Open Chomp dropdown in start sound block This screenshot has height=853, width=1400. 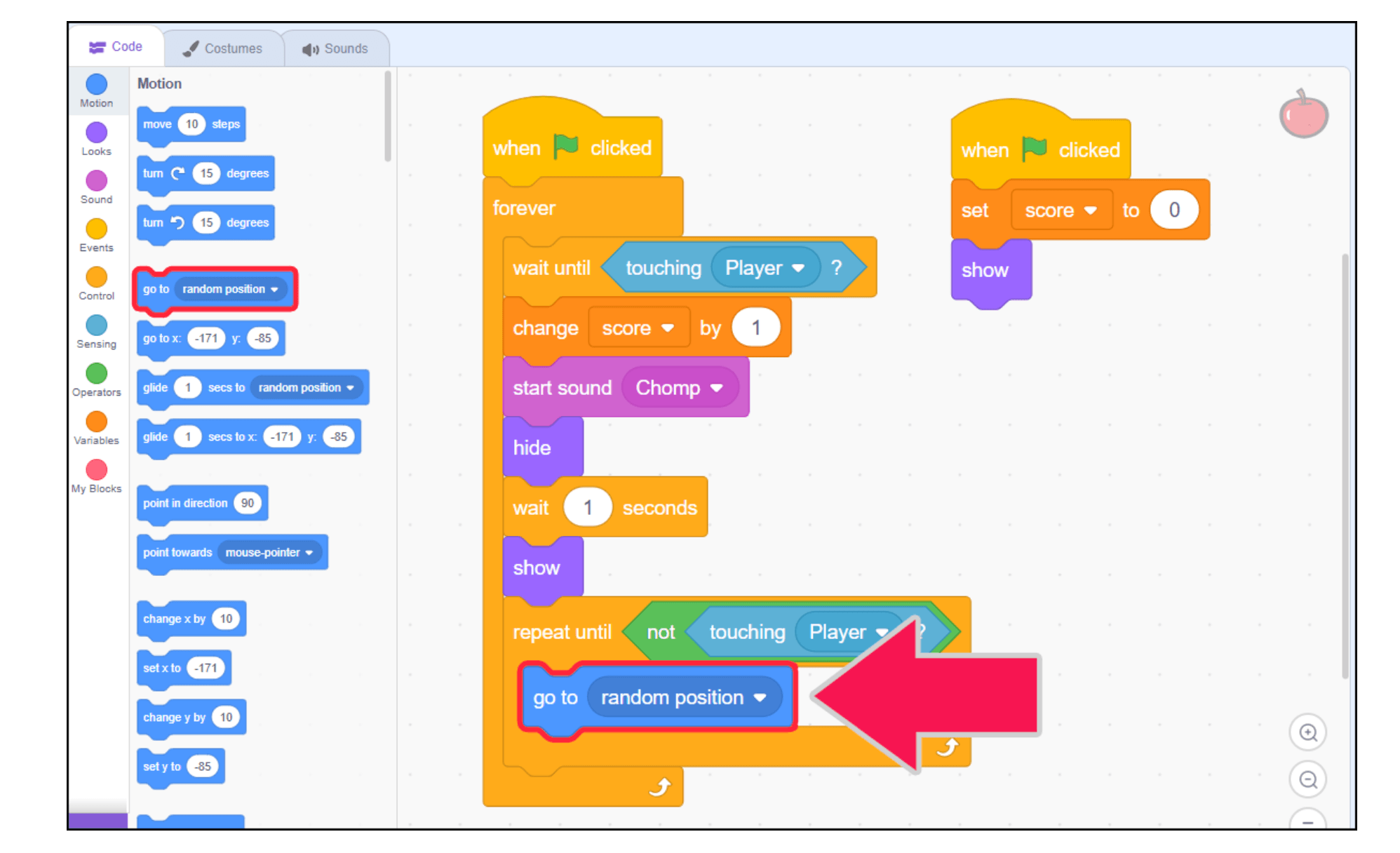pos(680,387)
